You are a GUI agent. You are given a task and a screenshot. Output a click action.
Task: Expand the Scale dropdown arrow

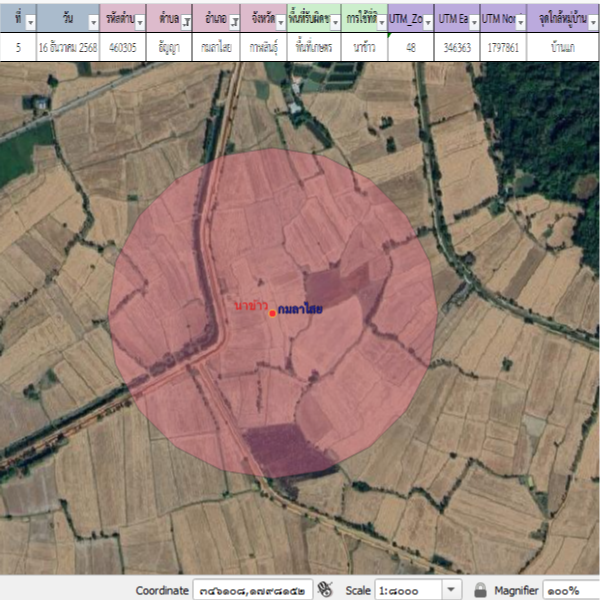450,590
